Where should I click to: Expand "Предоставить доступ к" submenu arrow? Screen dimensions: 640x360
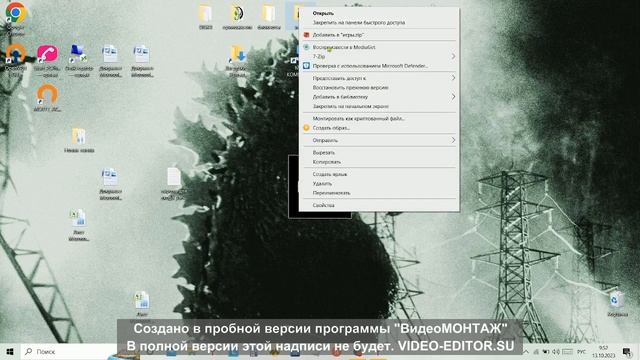pyautogui.click(x=453, y=78)
